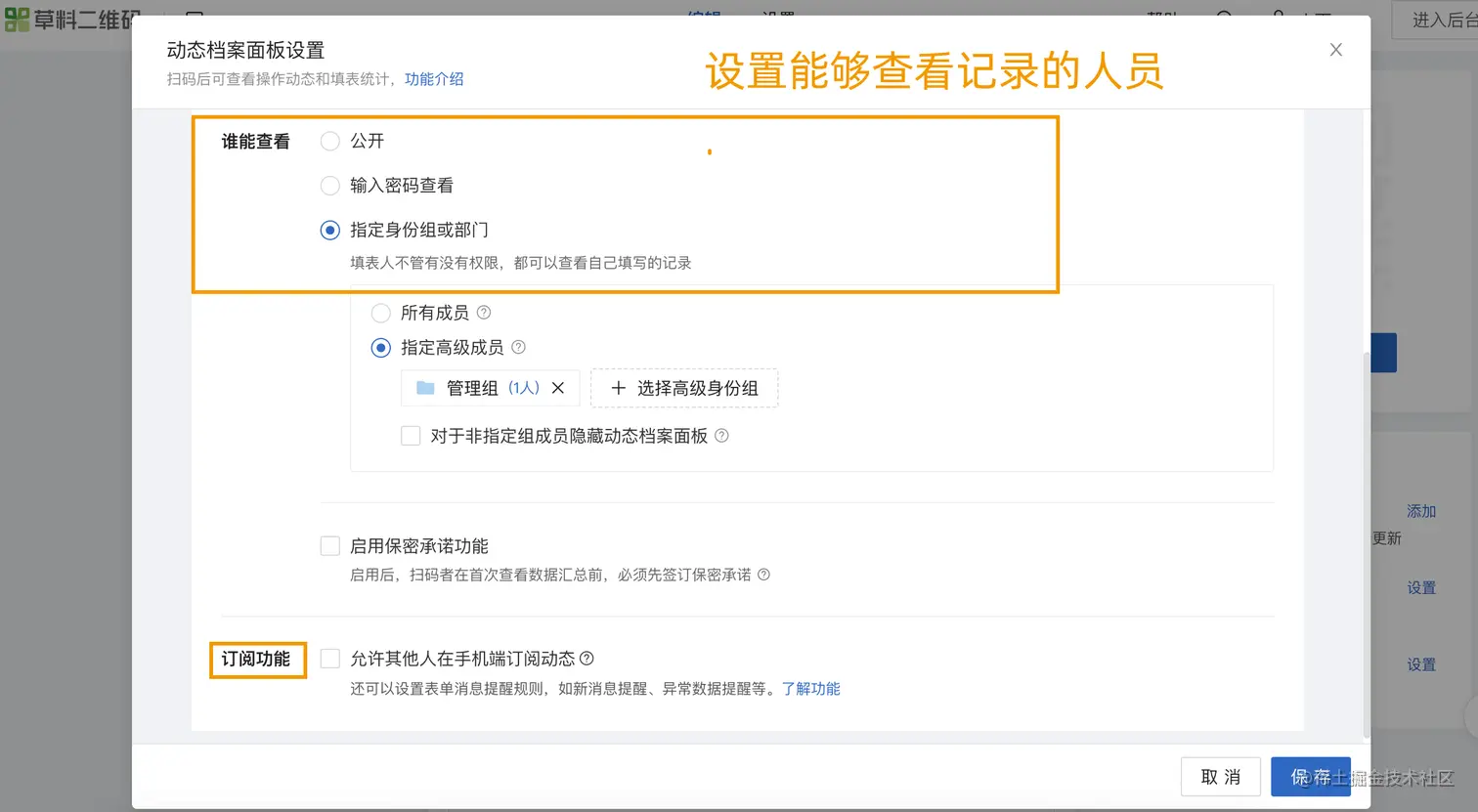This screenshot has height=812, width=1478.
Task: Close the 动态档案面板设置 dialog
Action: [x=1335, y=50]
